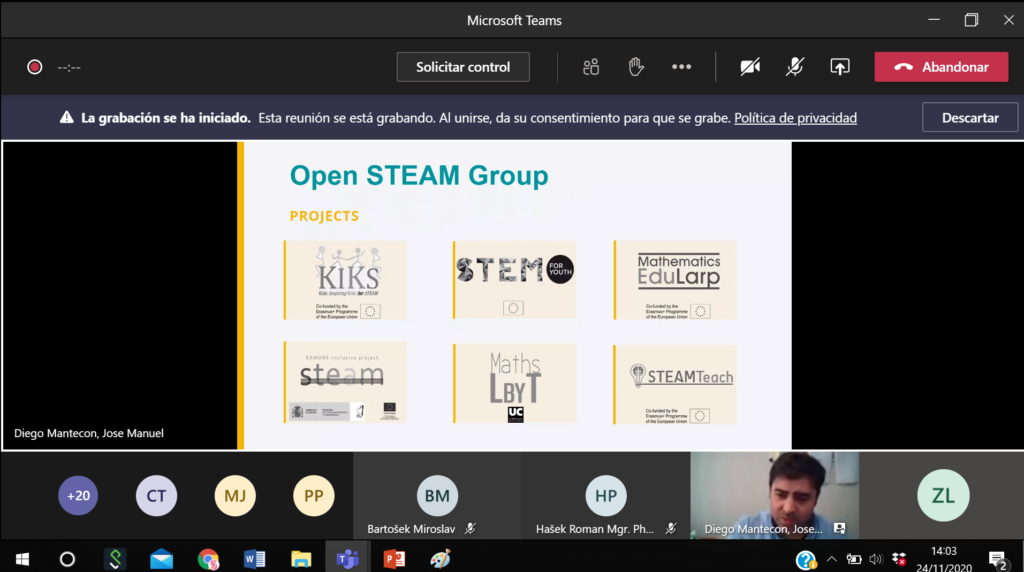Click Hašek Roman muted mic icon
This screenshot has width=1024, height=572.
coord(671,529)
